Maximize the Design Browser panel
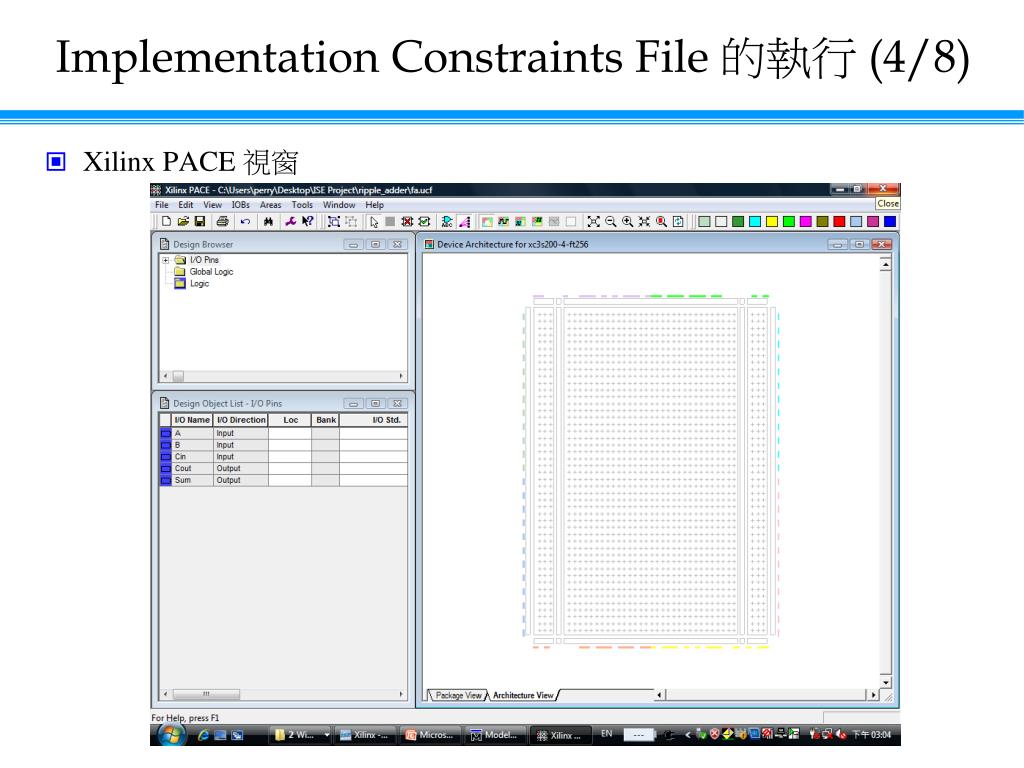The width and height of the screenshot is (1024, 768). [x=376, y=245]
